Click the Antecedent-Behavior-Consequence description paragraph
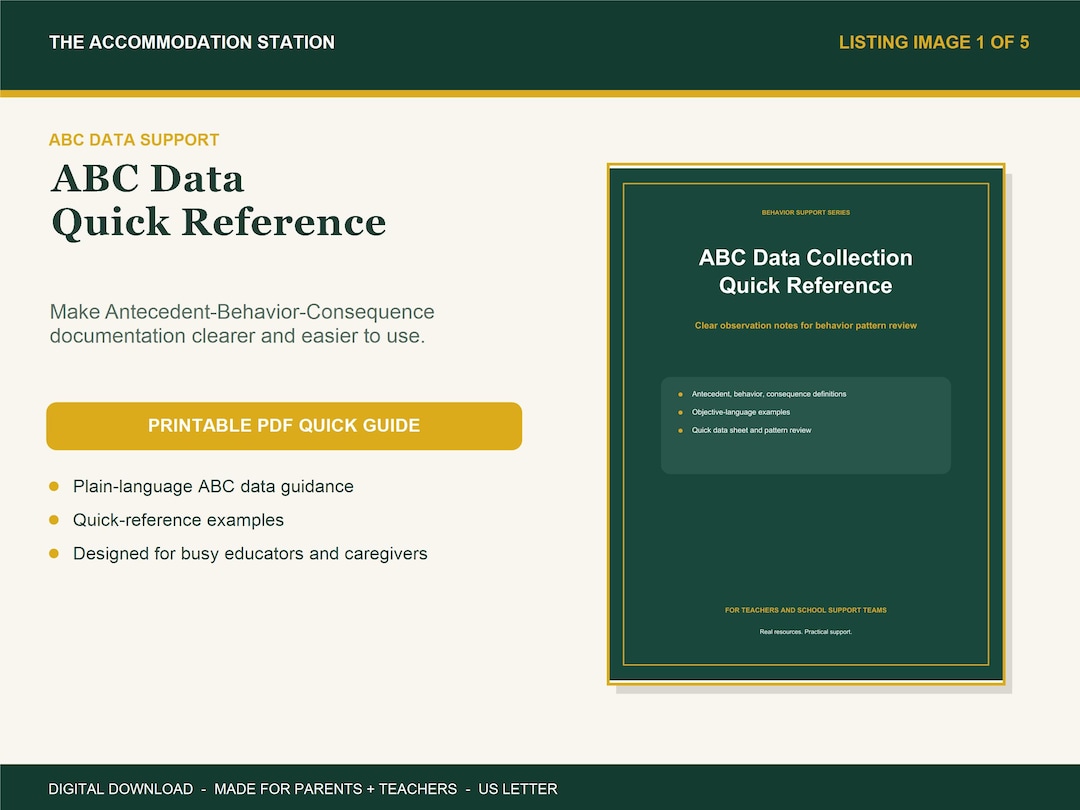 242,324
